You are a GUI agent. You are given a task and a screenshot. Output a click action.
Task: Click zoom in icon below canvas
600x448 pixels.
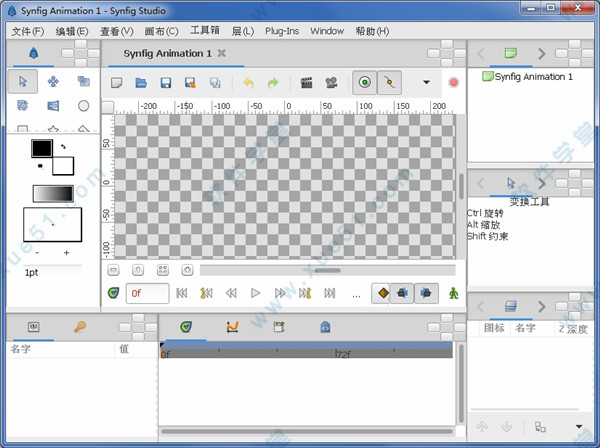pyautogui.click(x=138, y=270)
